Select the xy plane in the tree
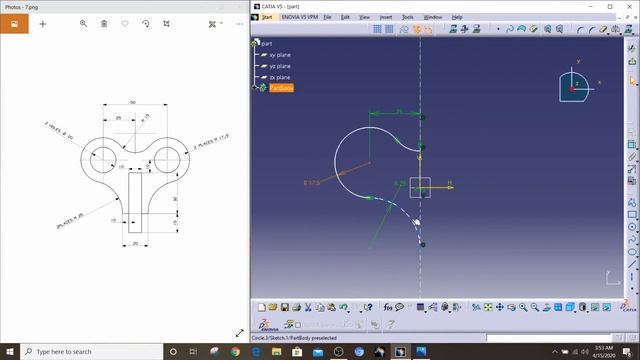The image size is (640, 360). coord(280,55)
